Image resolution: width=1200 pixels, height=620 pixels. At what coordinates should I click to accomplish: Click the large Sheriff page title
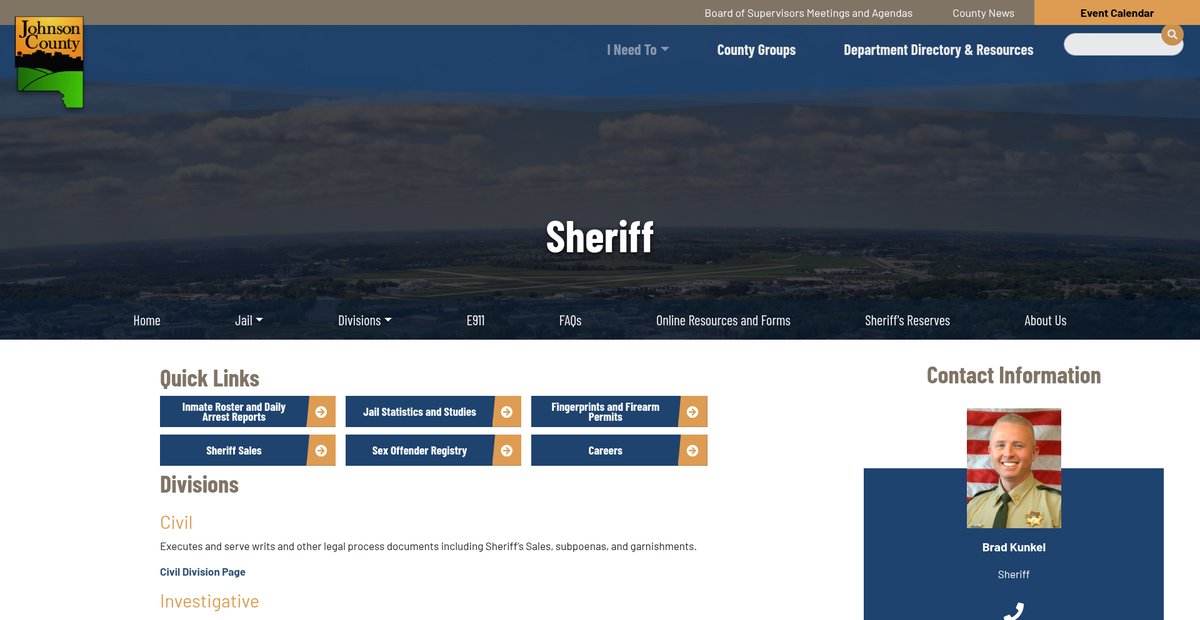tap(600, 237)
